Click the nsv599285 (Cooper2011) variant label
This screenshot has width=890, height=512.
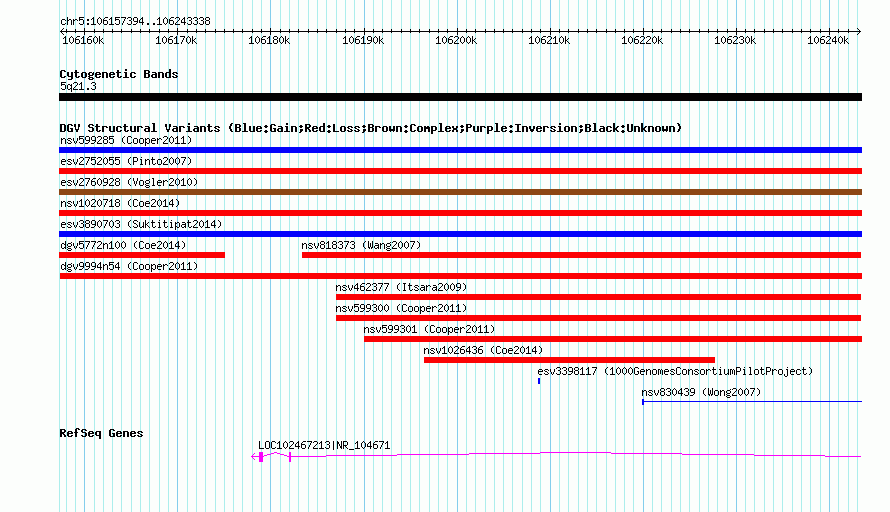pyautogui.click(x=126, y=140)
